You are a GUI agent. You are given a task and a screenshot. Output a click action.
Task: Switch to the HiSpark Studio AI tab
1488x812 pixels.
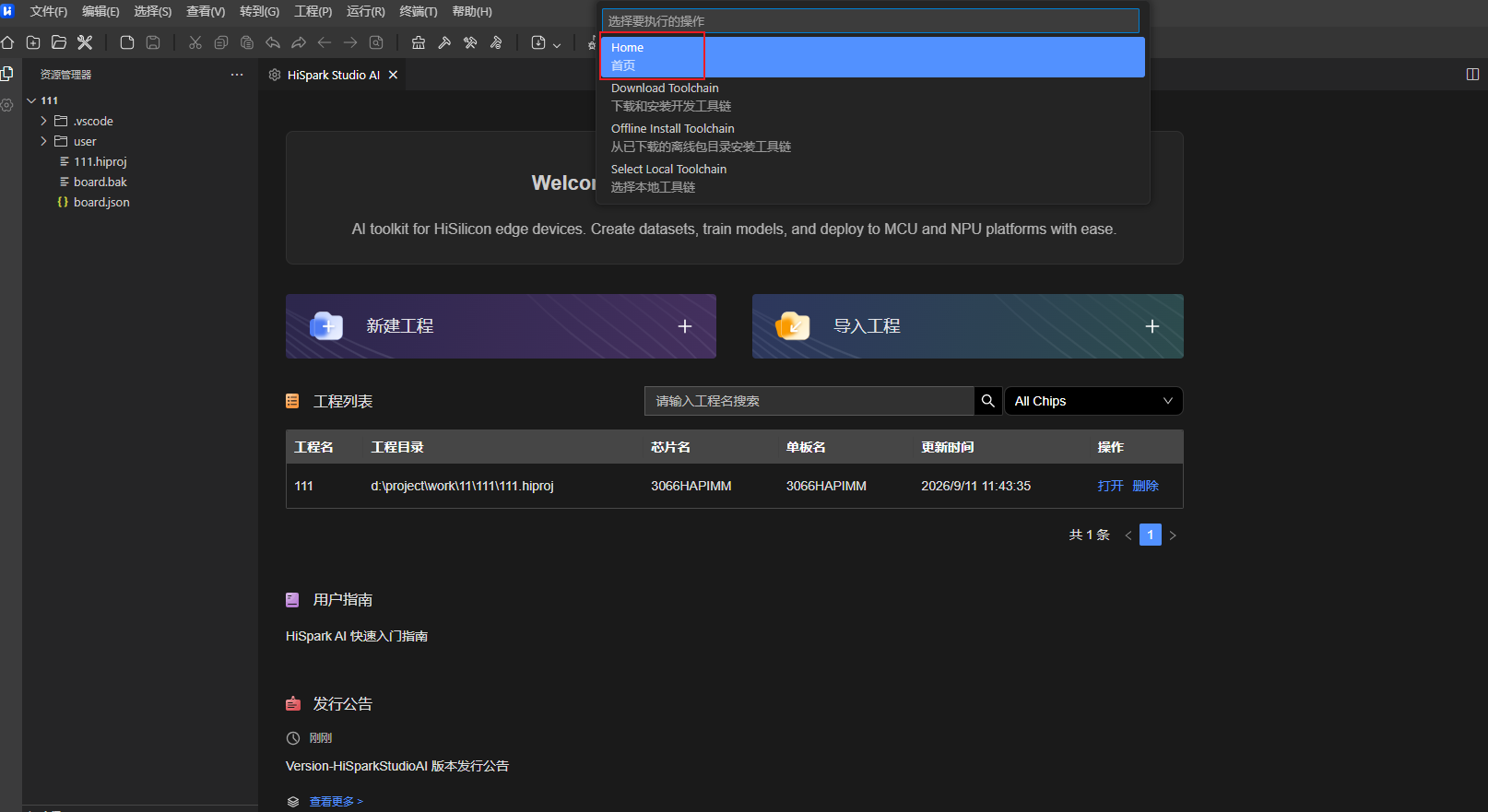pos(333,75)
